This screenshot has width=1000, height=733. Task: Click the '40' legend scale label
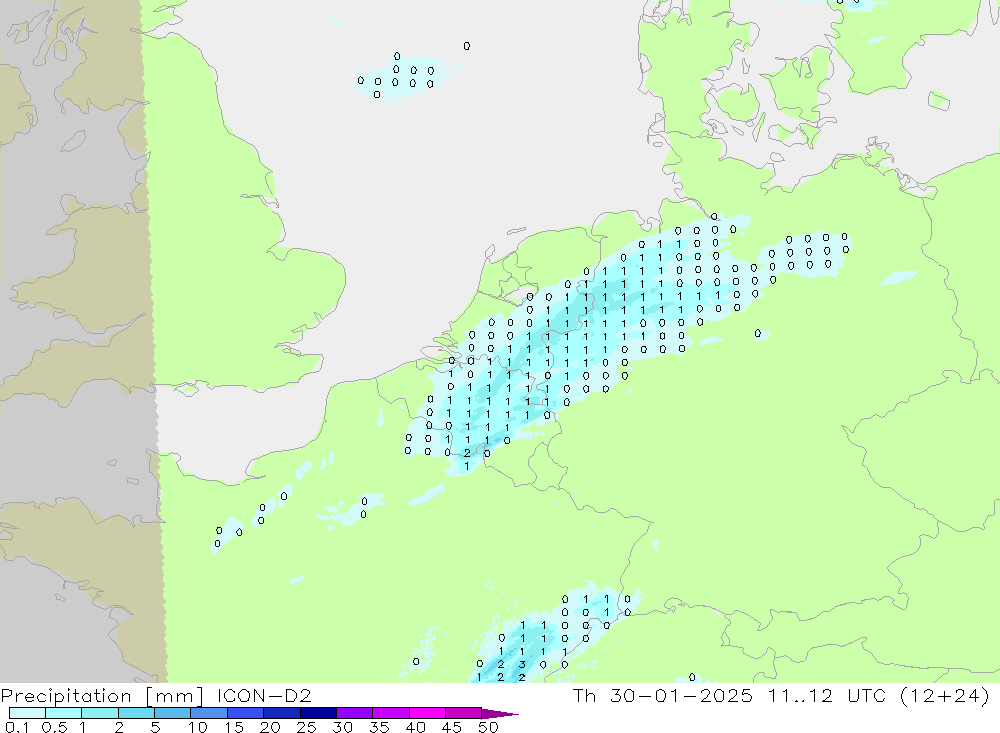415,727
